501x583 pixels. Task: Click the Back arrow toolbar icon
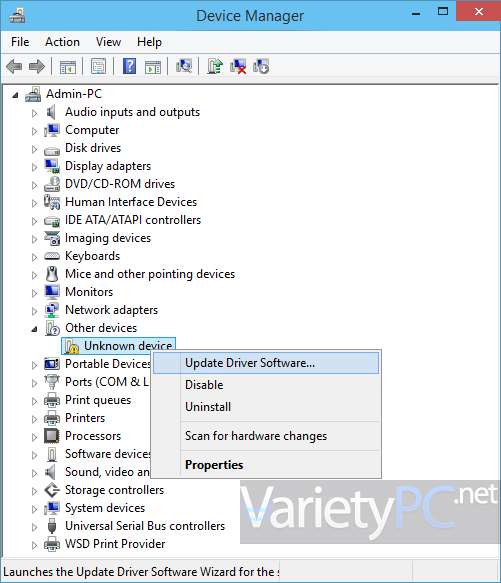(x=14, y=67)
